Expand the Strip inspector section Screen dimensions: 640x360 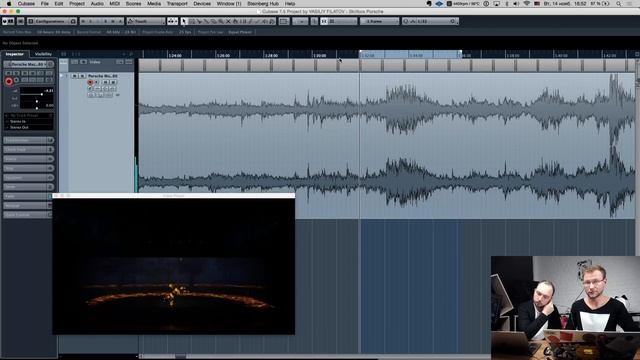(28, 168)
